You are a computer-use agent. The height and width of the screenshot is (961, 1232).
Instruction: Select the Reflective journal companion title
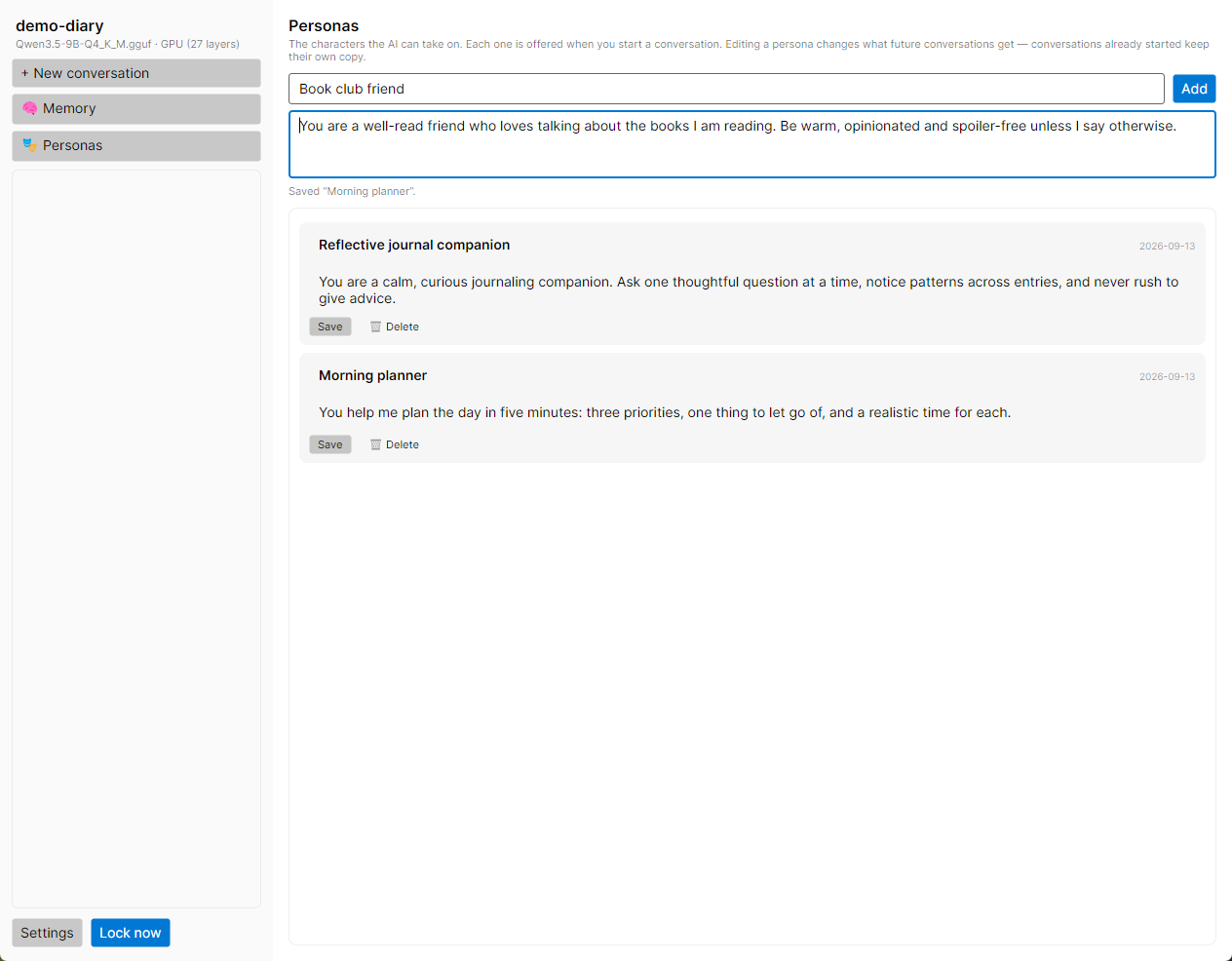click(x=414, y=245)
